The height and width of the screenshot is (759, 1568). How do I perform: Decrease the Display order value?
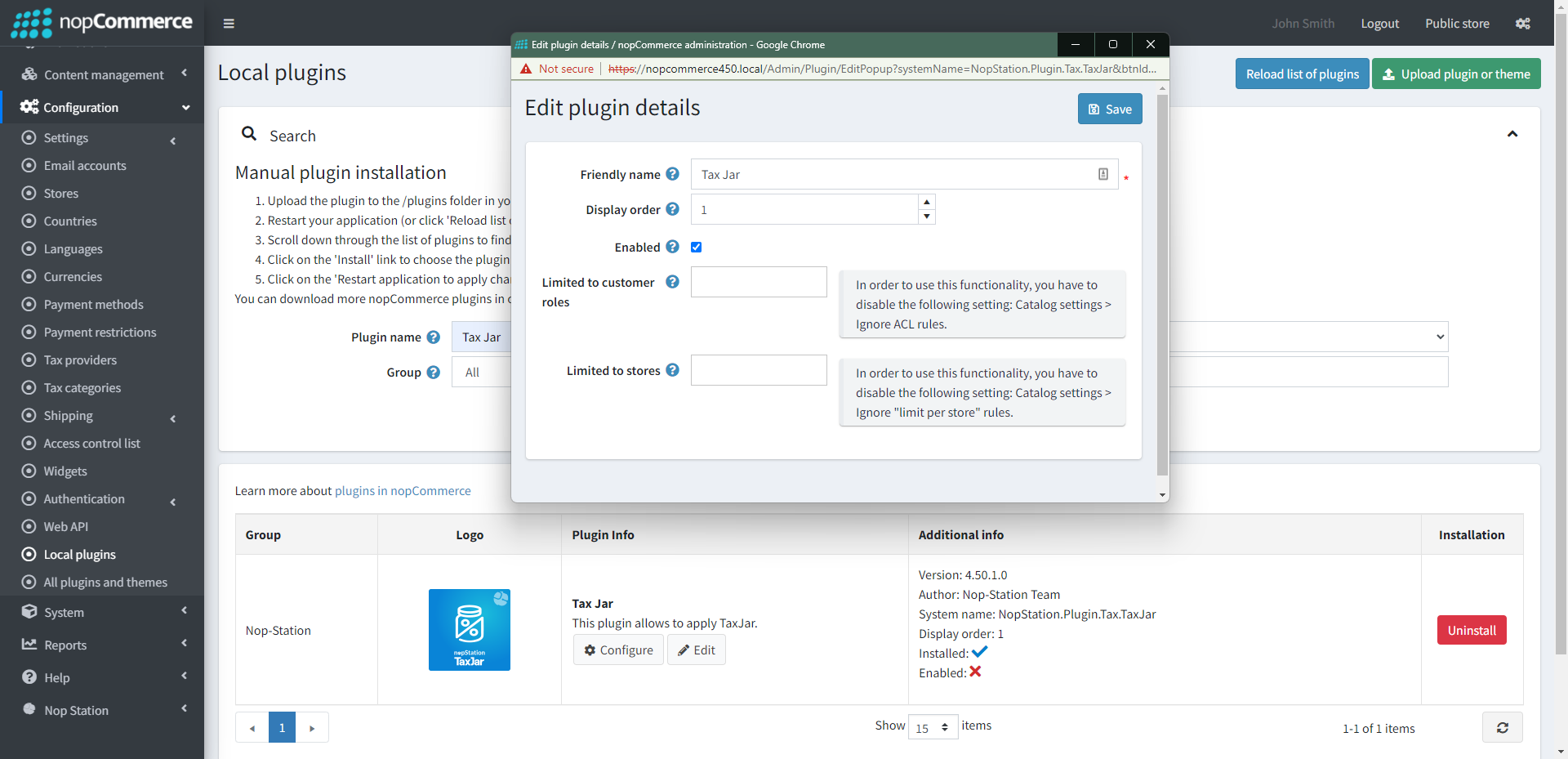pos(926,217)
